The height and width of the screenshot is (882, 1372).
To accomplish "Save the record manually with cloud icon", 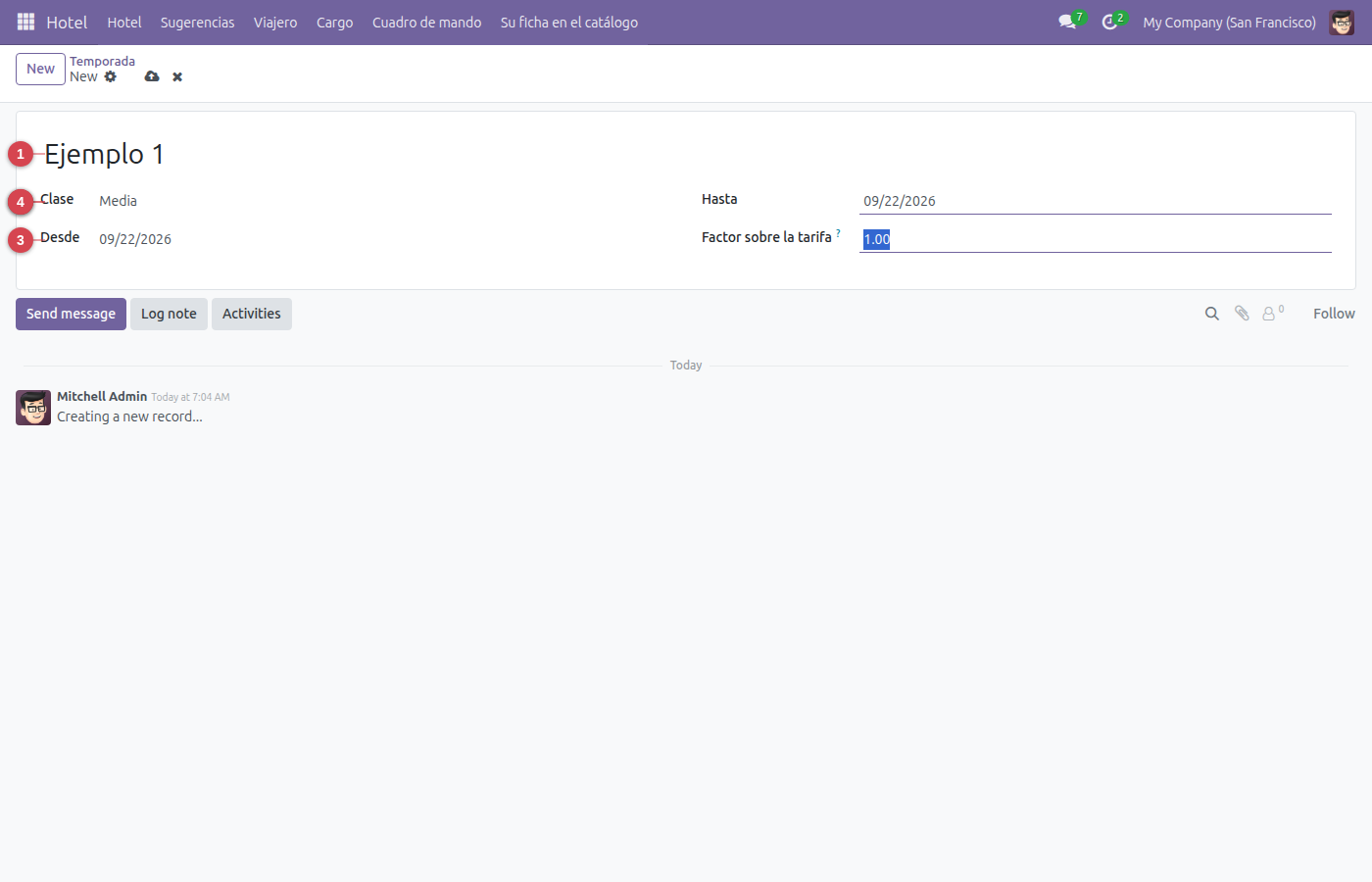I will (x=152, y=76).
